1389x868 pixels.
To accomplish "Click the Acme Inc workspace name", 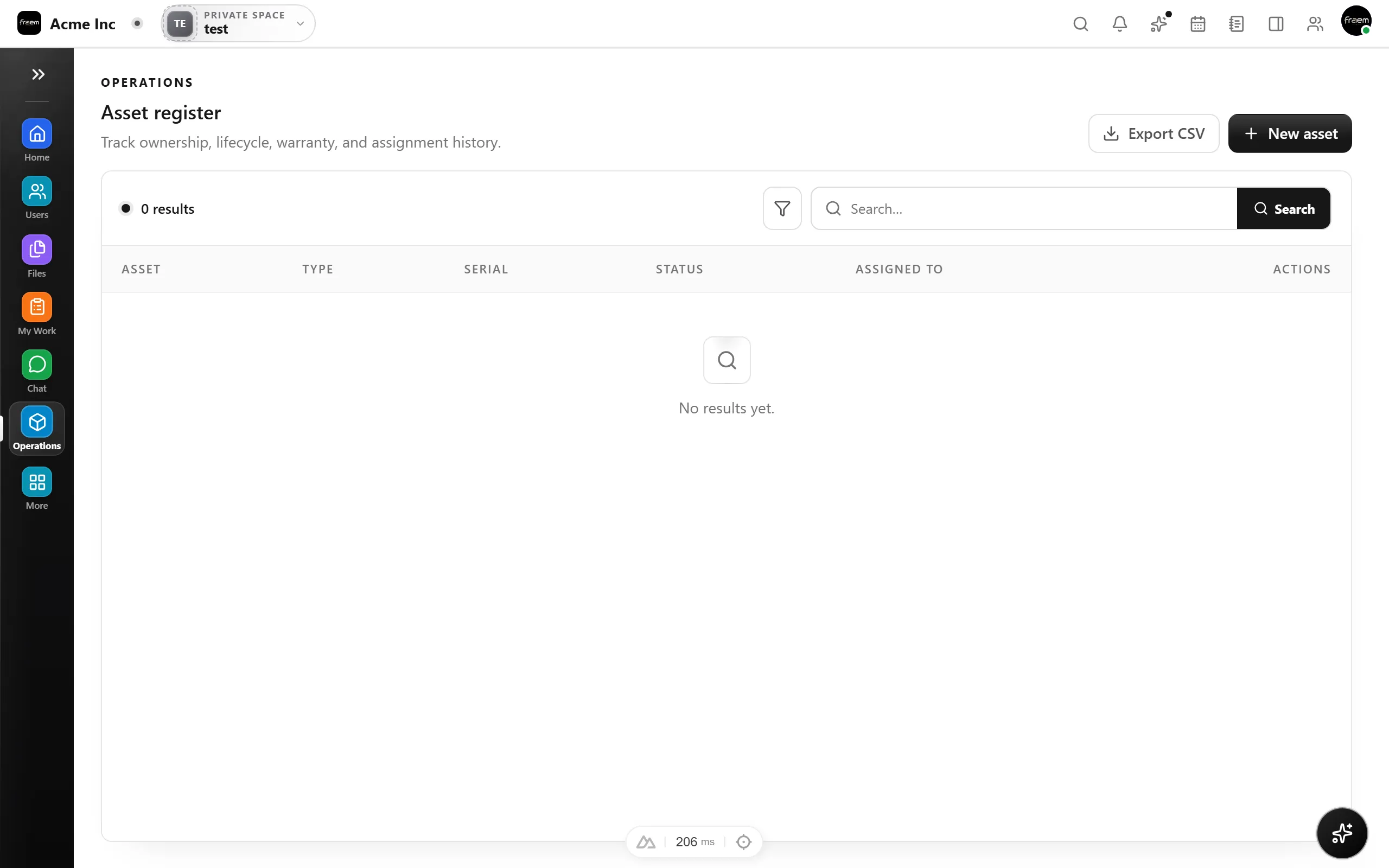I will [82, 23].
